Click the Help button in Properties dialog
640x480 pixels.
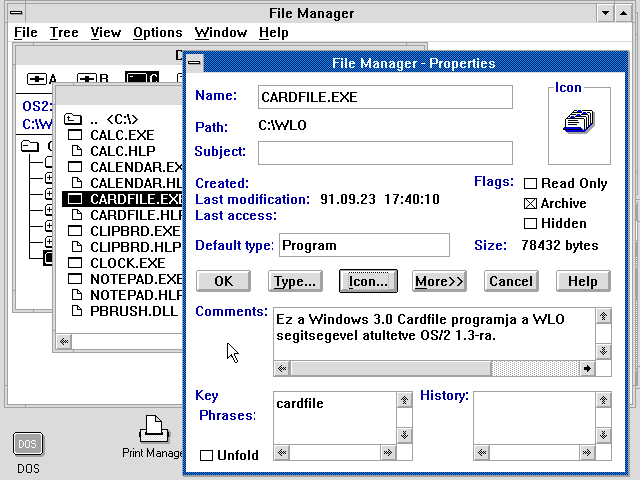583,281
